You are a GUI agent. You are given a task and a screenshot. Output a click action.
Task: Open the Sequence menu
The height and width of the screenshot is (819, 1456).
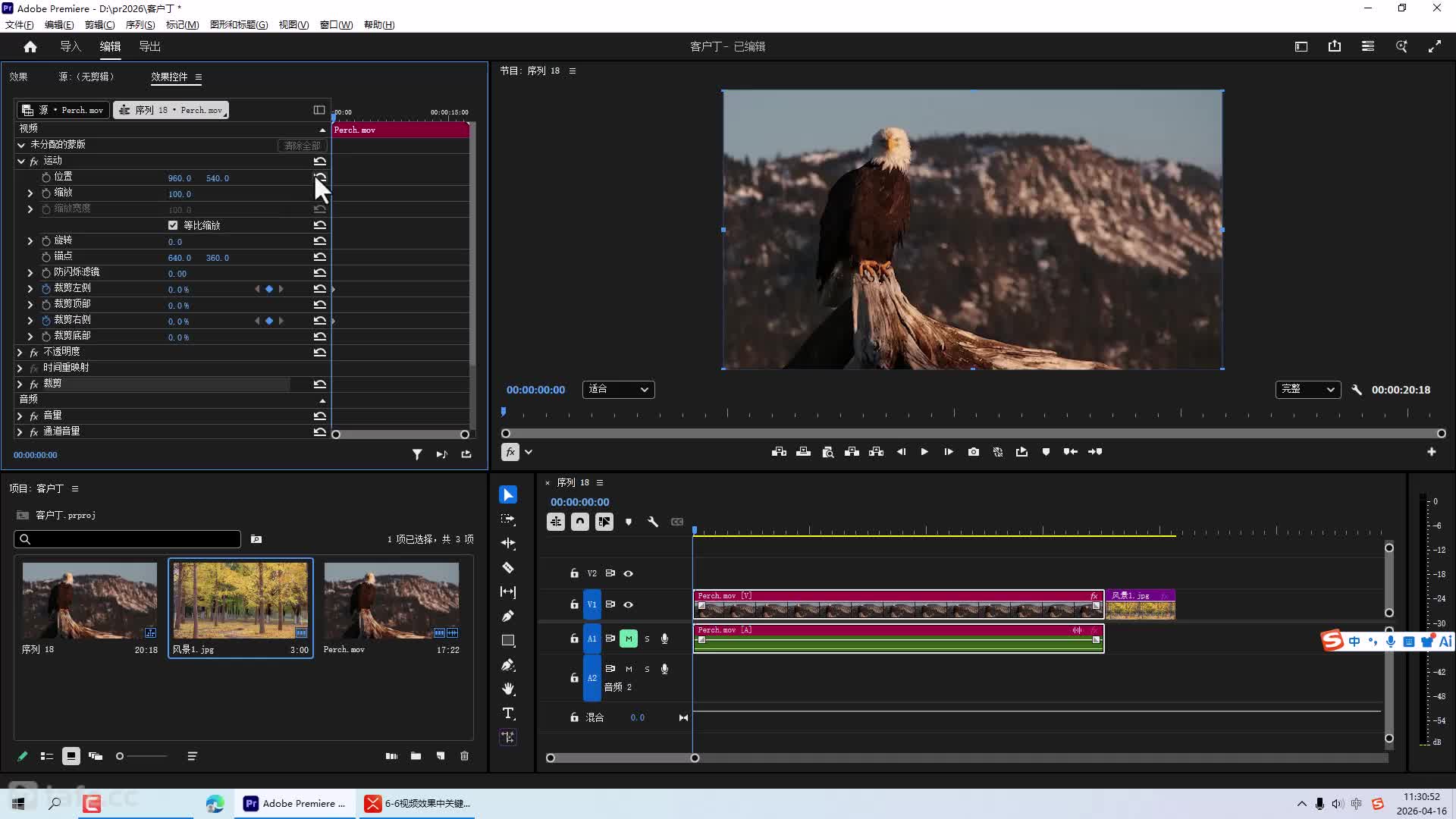[x=140, y=24]
